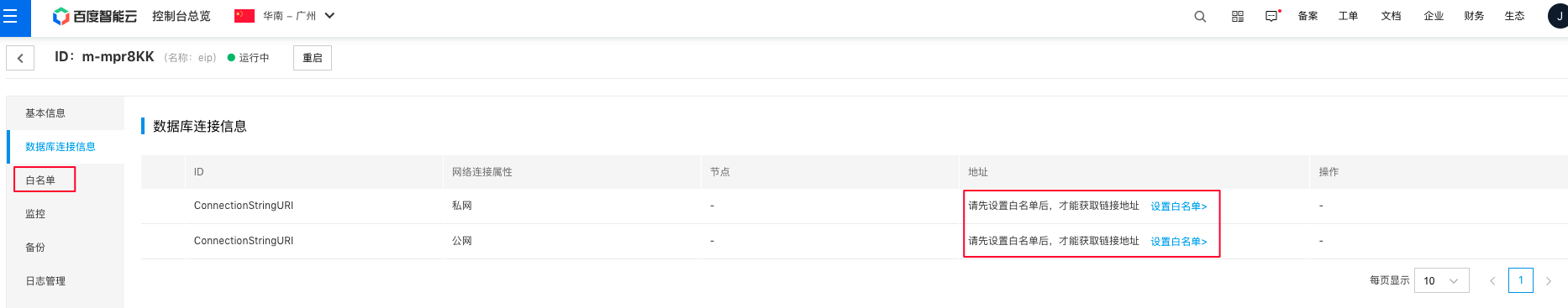The height and width of the screenshot is (308, 1568).
Task: Select 基本信息 in the sidebar
Action: click(x=45, y=113)
